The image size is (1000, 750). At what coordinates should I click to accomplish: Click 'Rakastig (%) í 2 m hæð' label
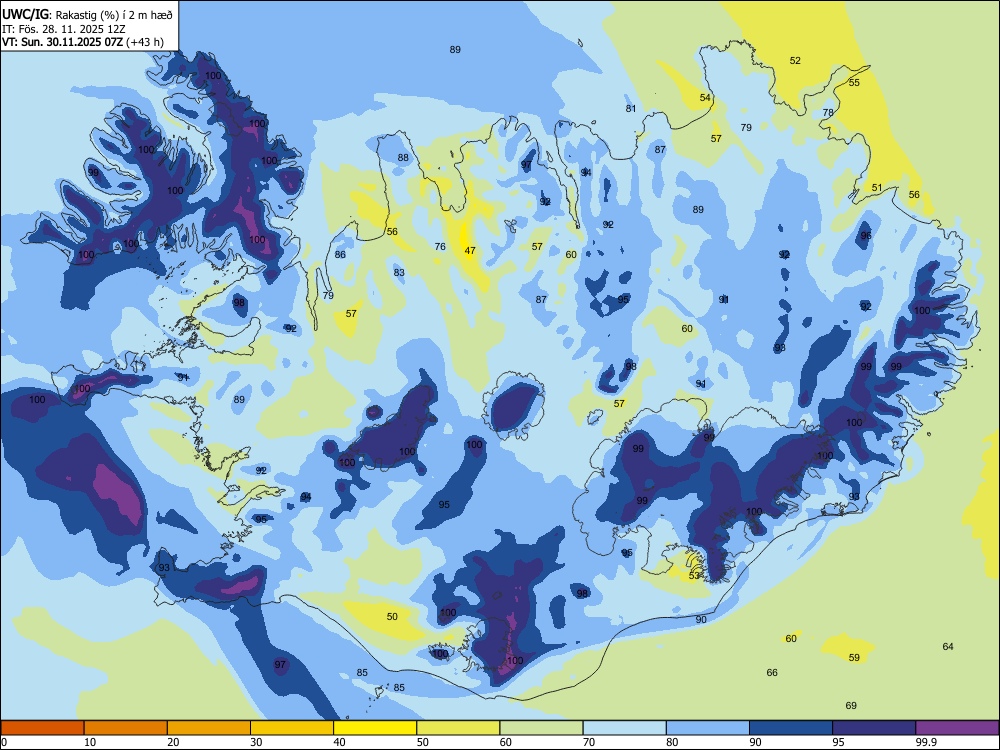tap(114, 15)
